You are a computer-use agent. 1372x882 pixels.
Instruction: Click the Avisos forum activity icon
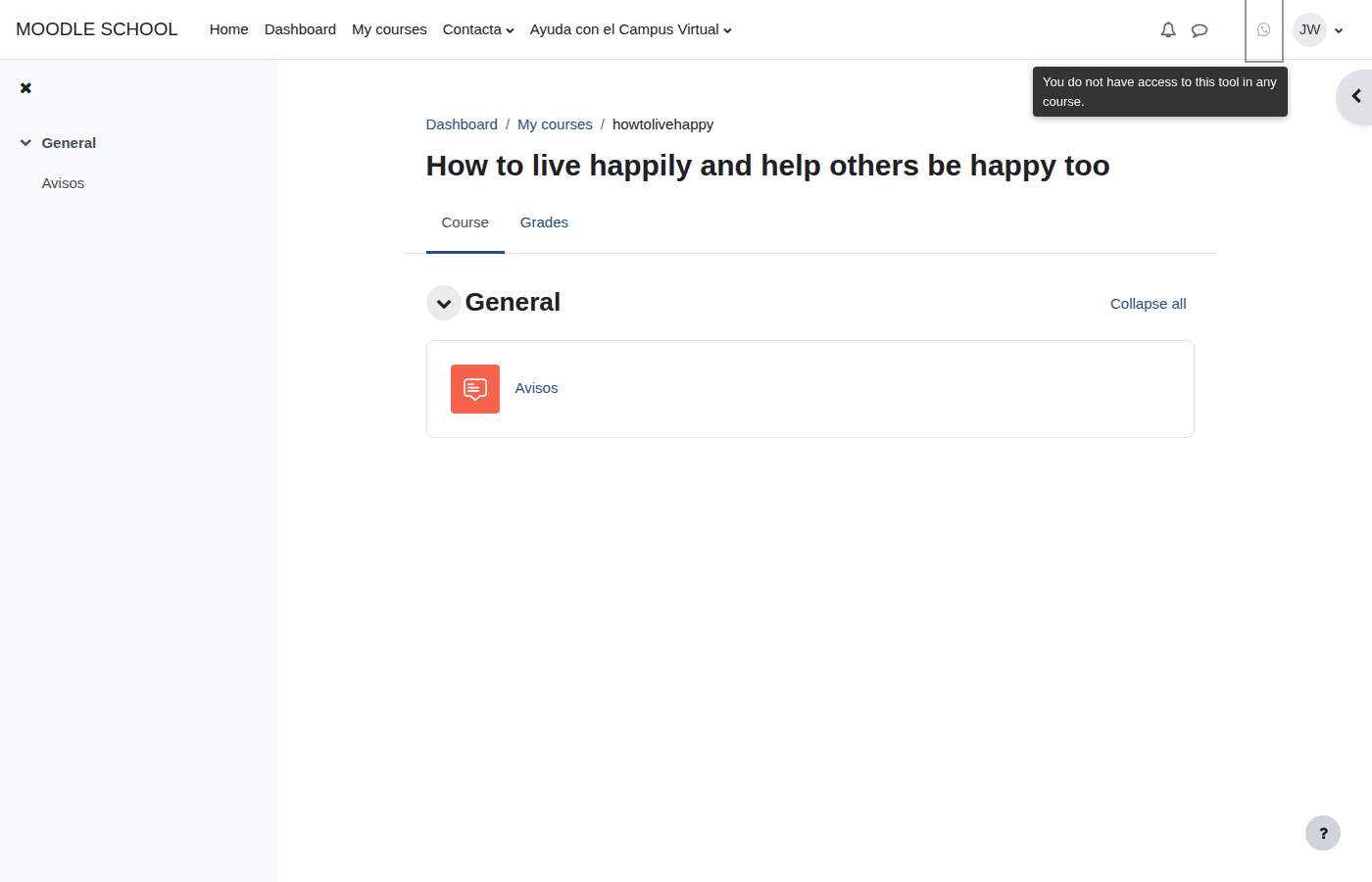tap(475, 389)
